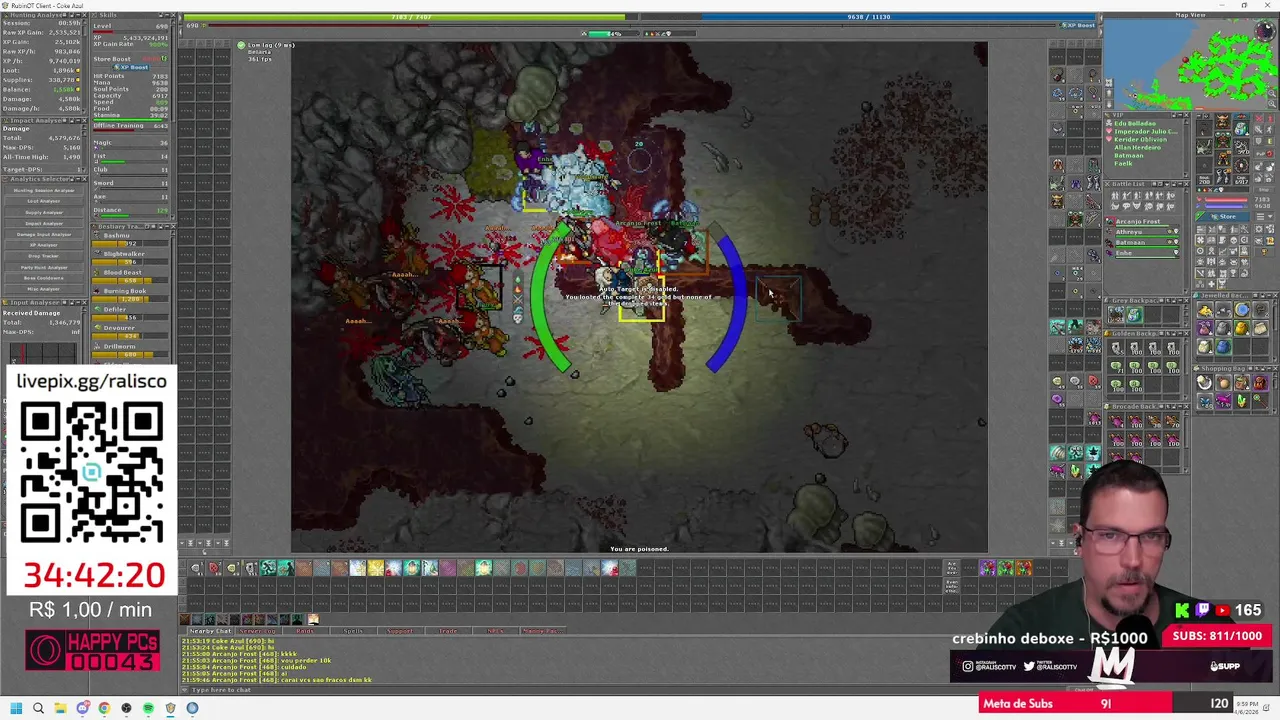
Task: Open the Party Hunt Analyser
Action: click(x=44, y=267)
